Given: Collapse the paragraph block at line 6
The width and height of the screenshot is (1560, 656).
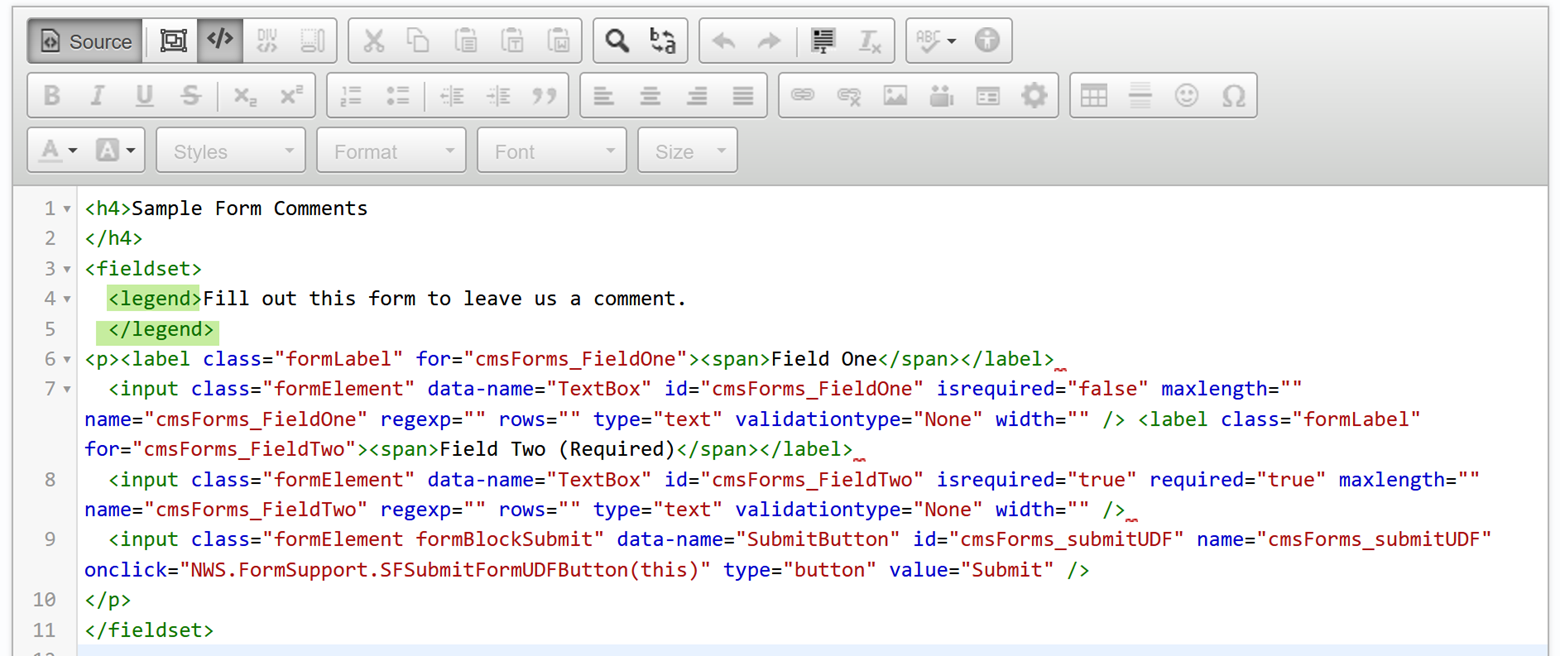Looking at the screenshot, I should point(66,359).
